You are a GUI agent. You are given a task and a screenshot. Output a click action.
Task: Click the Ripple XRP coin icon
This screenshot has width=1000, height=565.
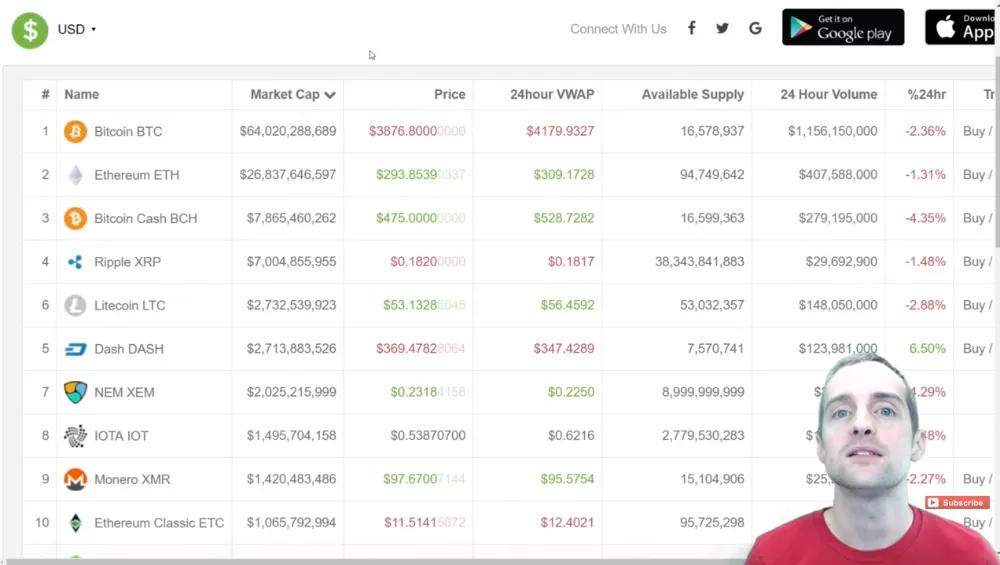coord(75,261)
